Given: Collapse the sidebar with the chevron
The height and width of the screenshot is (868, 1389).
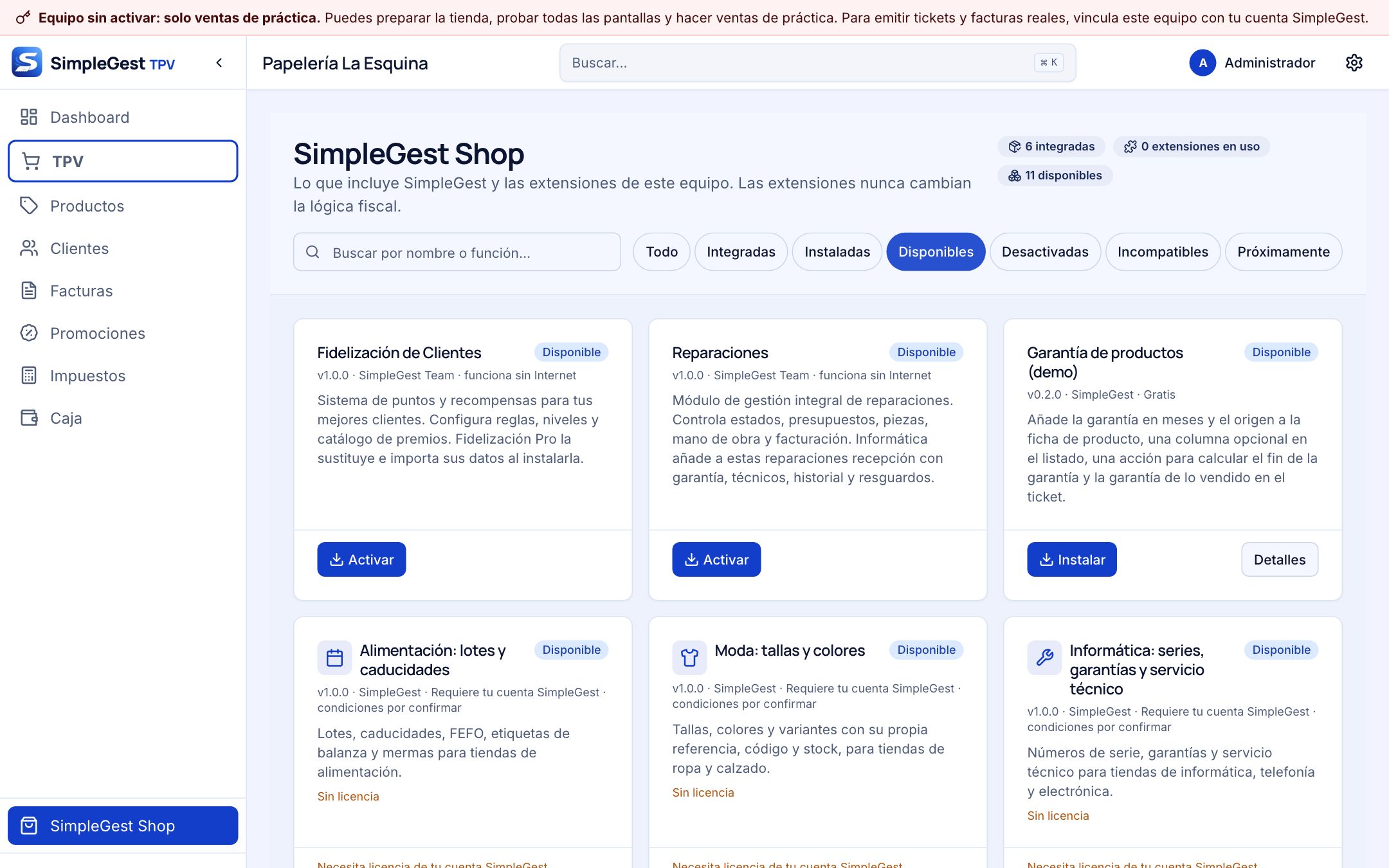Looking at the screenshot, I should 219,63.
